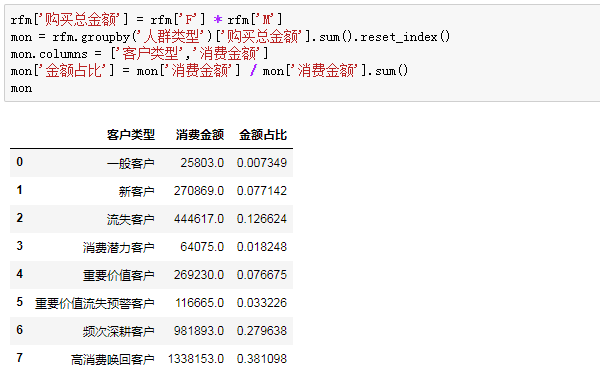Image resolution: width=600 pixels, height=371 pixels.
Task: Click the last code line 'mon'
Action: [21, 88]
